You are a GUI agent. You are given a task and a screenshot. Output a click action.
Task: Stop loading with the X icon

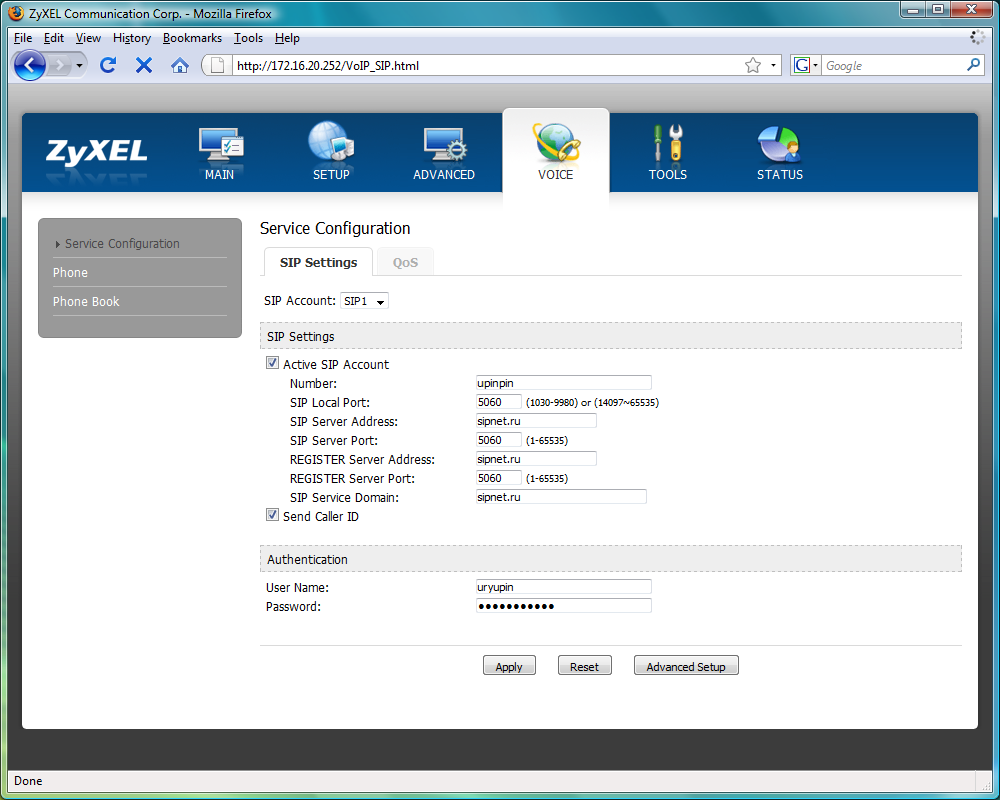(x=144, y=65)
